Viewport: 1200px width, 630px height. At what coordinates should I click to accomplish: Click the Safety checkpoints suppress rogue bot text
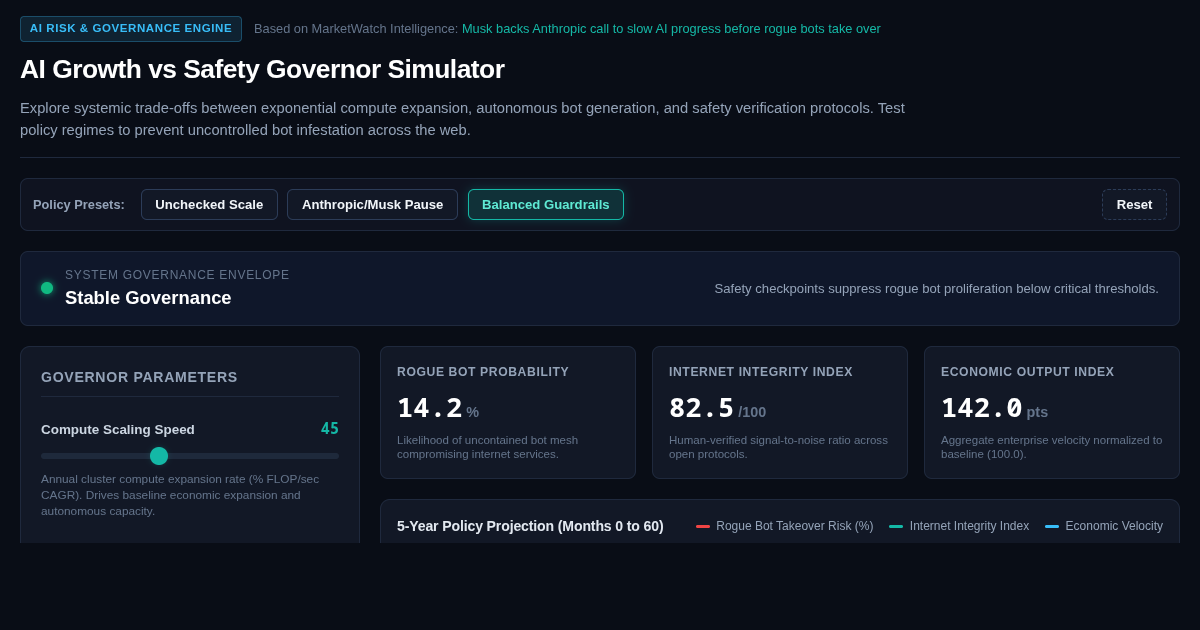tap(936, 289)
